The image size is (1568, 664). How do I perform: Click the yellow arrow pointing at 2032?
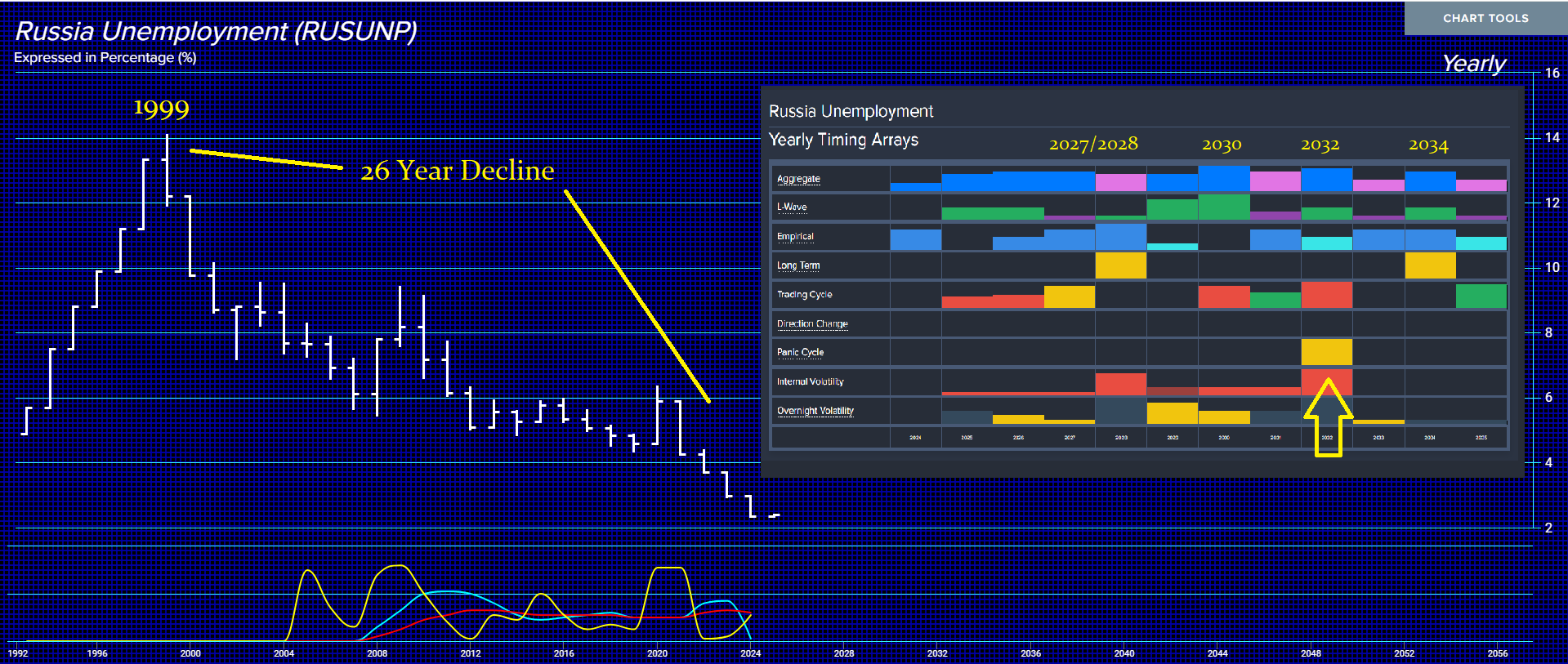(1328, 418)
